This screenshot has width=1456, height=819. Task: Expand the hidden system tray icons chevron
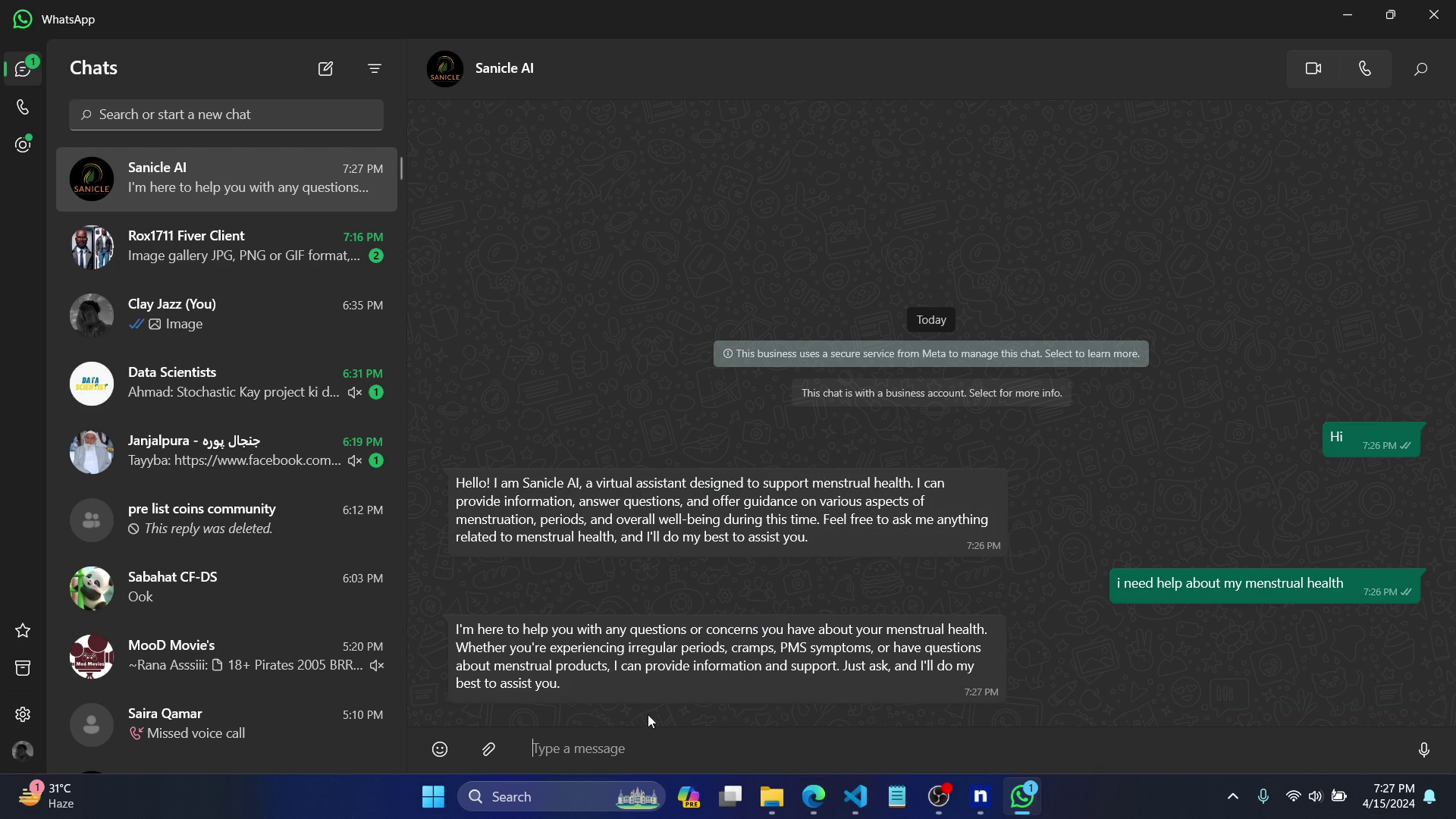coord(1232,796)
